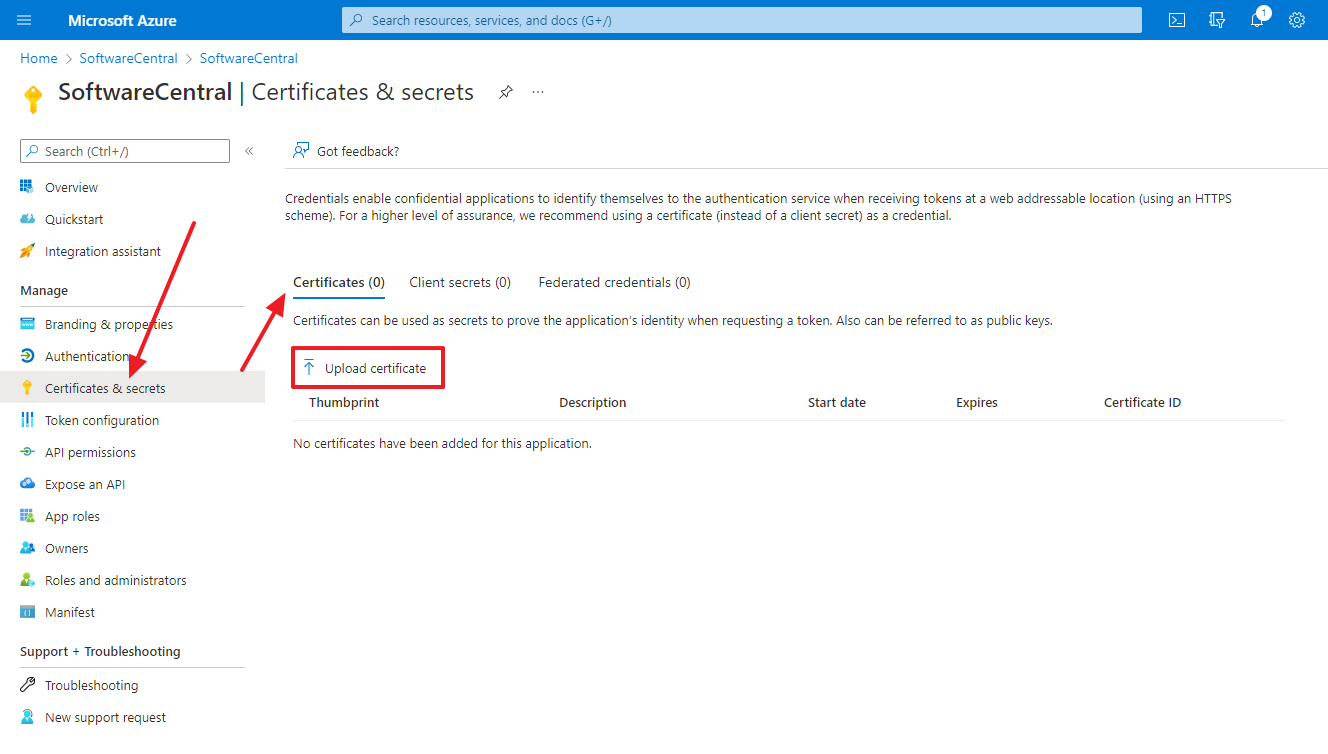This screenshot has width=1328, height=754.
Task: Open the Manifest menu item
Action: click(70, 612)
